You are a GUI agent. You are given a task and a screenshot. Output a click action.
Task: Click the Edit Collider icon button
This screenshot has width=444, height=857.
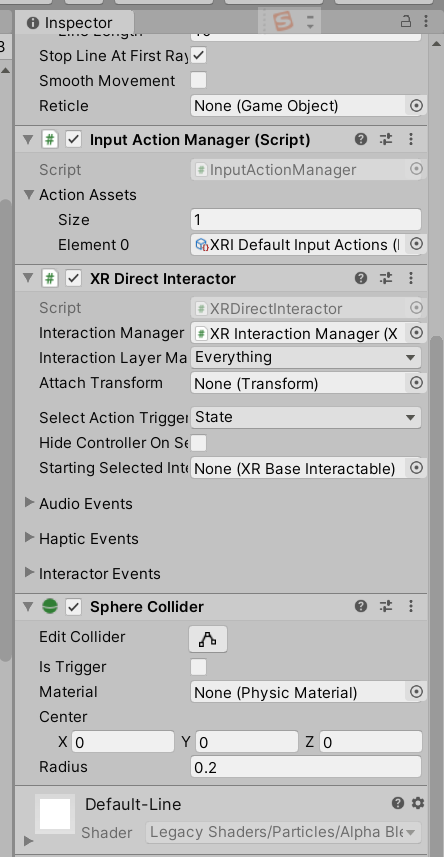(x=208, y=639)
